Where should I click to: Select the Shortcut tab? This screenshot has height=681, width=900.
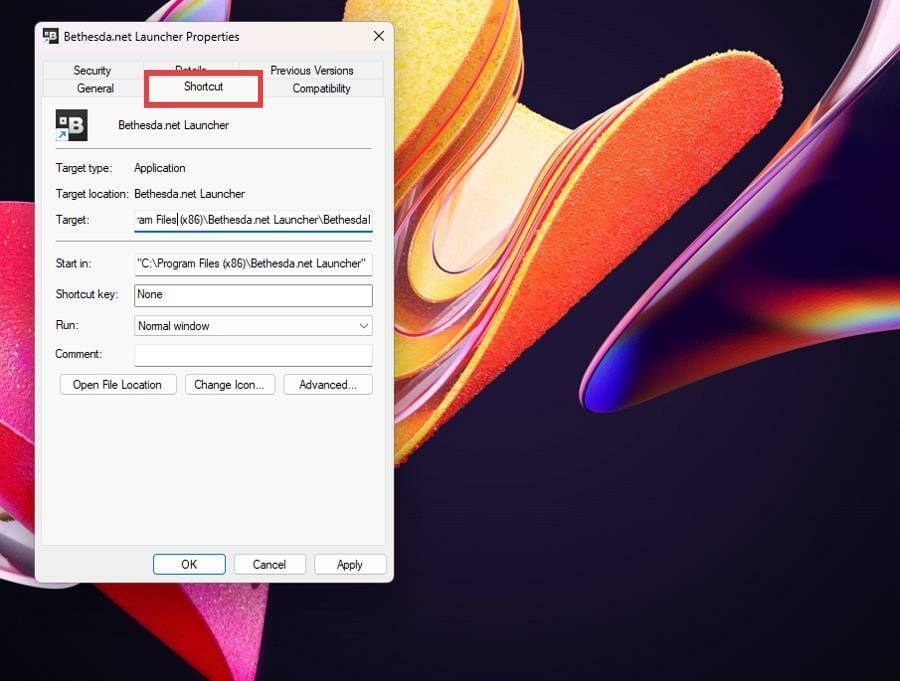(x=203, y=87)
